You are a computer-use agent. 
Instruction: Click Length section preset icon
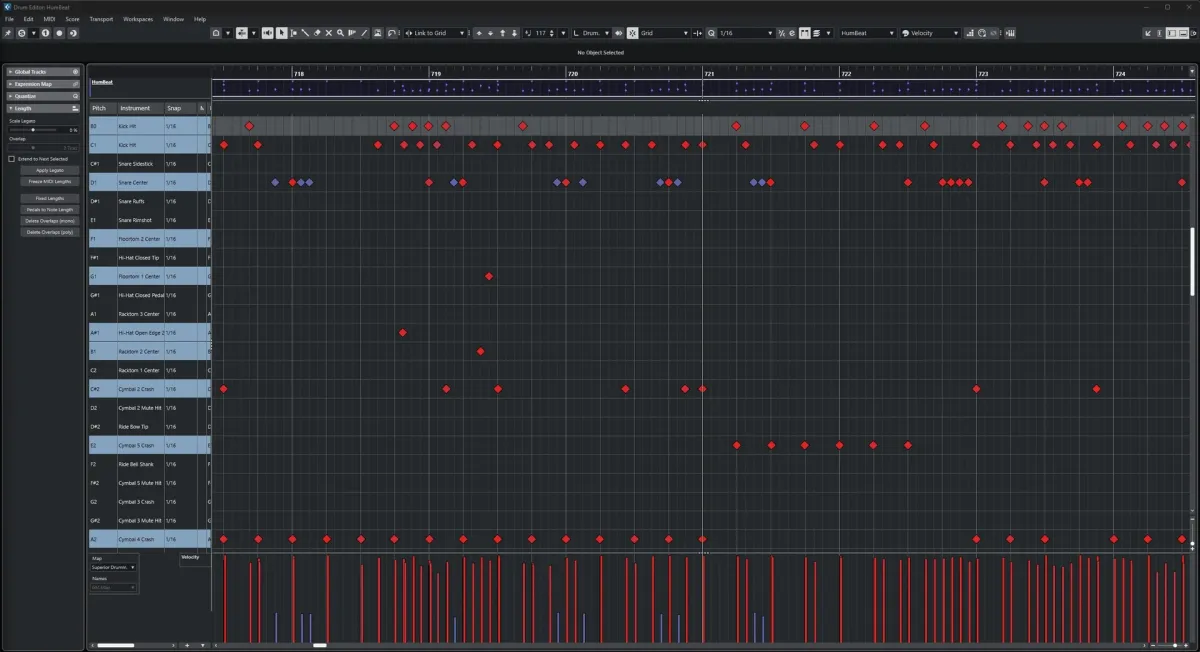(x=75, y=108)
